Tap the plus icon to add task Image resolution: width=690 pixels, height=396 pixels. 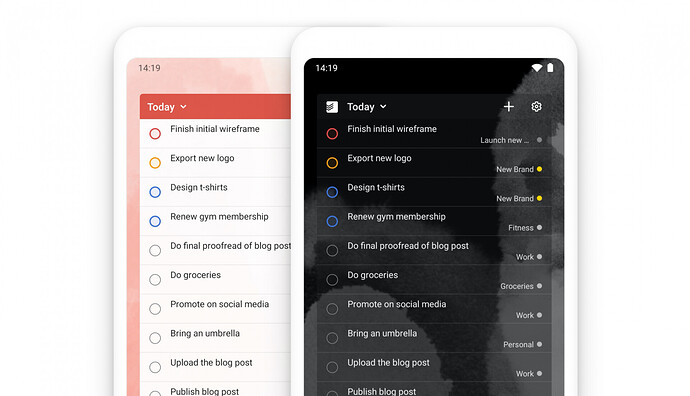tap(509, 106)
